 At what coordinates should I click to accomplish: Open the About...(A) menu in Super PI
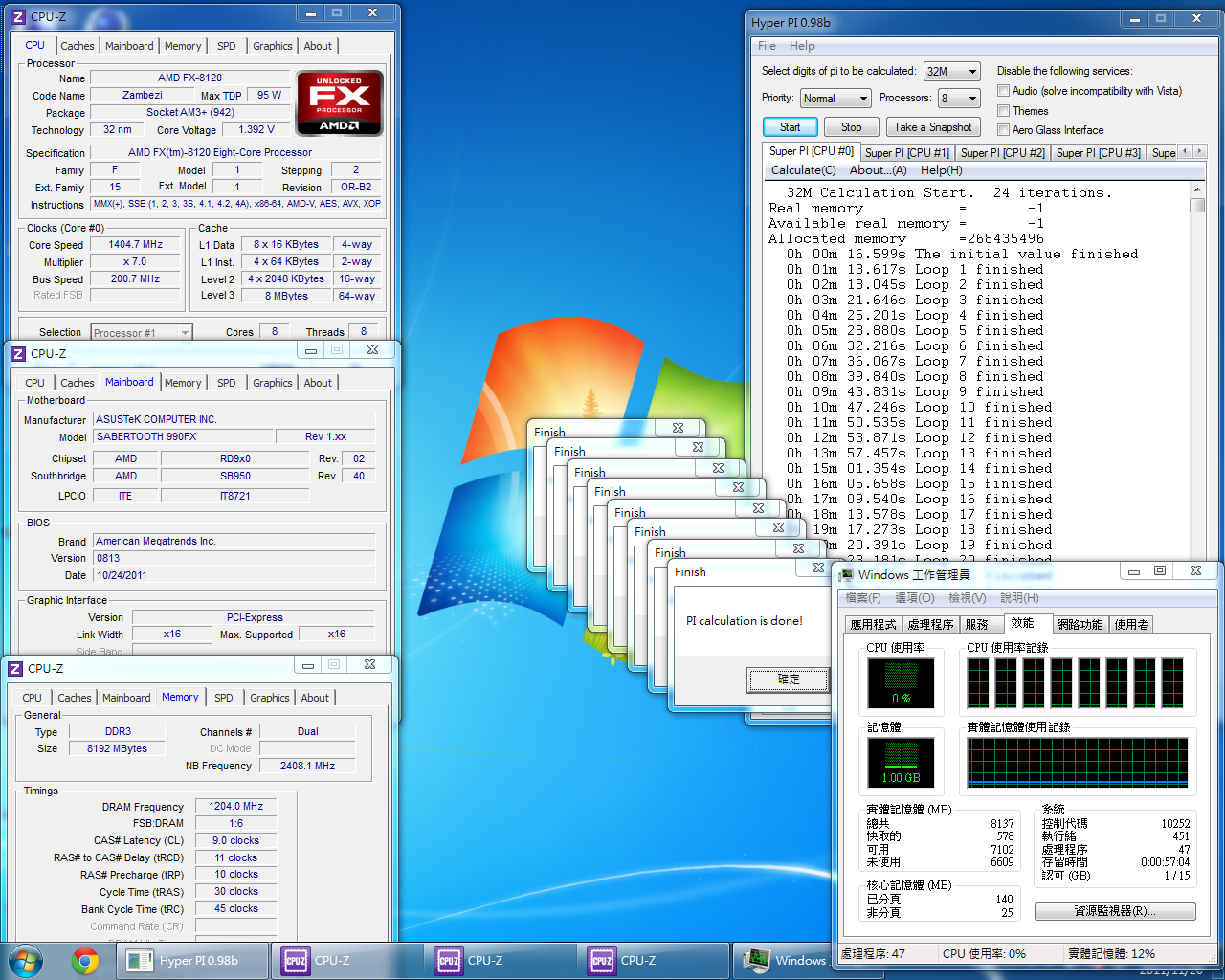tap(878, 170)
